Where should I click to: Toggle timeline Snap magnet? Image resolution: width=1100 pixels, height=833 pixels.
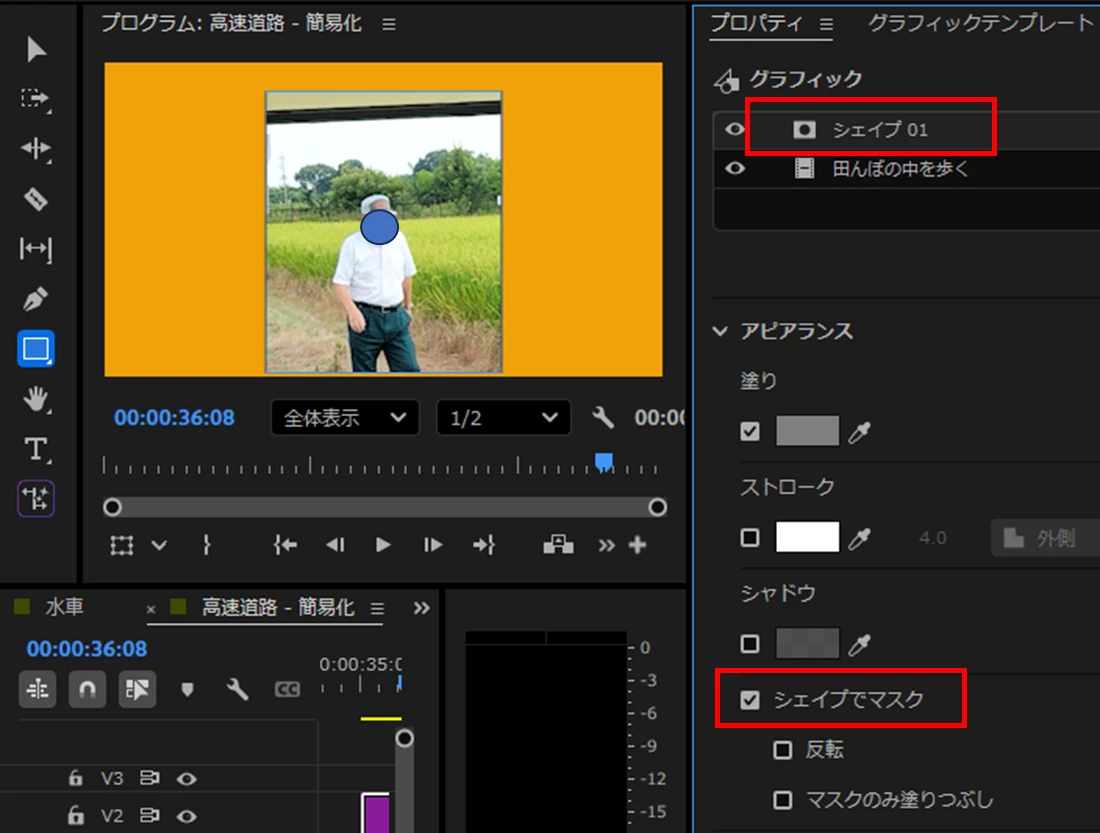tap(87, 689)
